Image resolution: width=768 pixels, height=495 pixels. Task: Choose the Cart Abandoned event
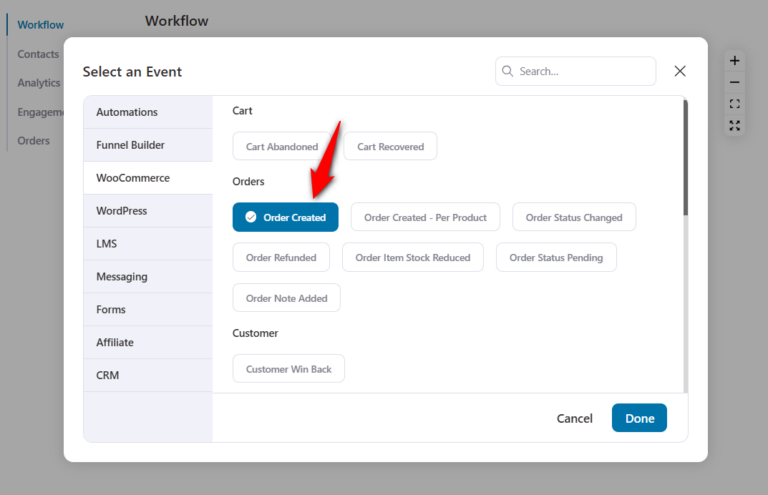coord(282,146)
